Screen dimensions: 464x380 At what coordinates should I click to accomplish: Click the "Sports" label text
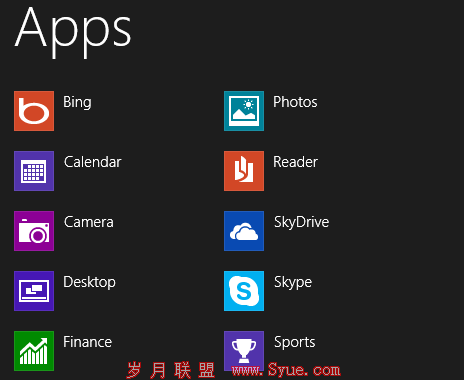coord(295,343)
